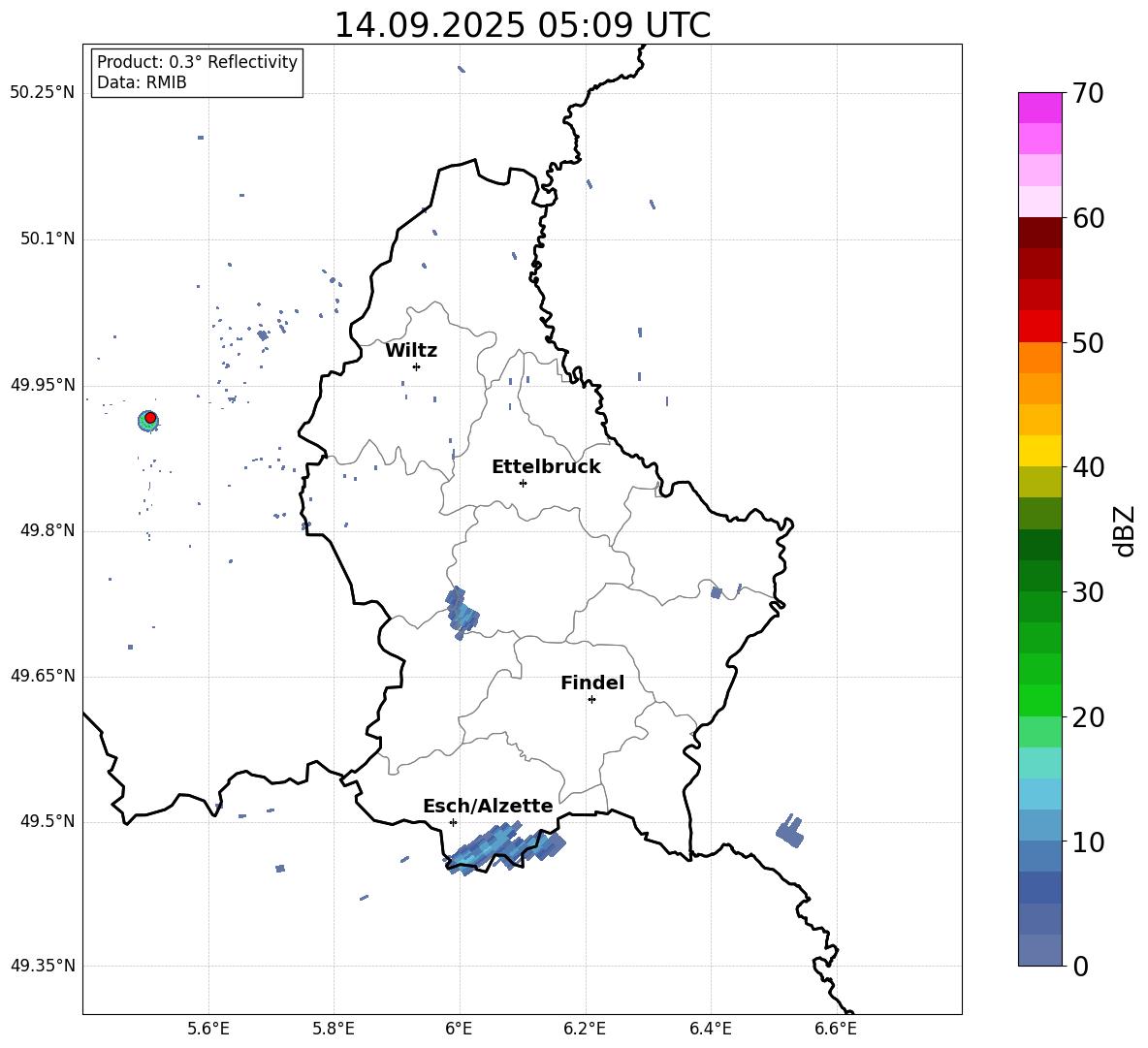The width and height of the screenshot is (1148, 1048).
Task: Click the 49.5°N latitude label
Action: [48, 821]
